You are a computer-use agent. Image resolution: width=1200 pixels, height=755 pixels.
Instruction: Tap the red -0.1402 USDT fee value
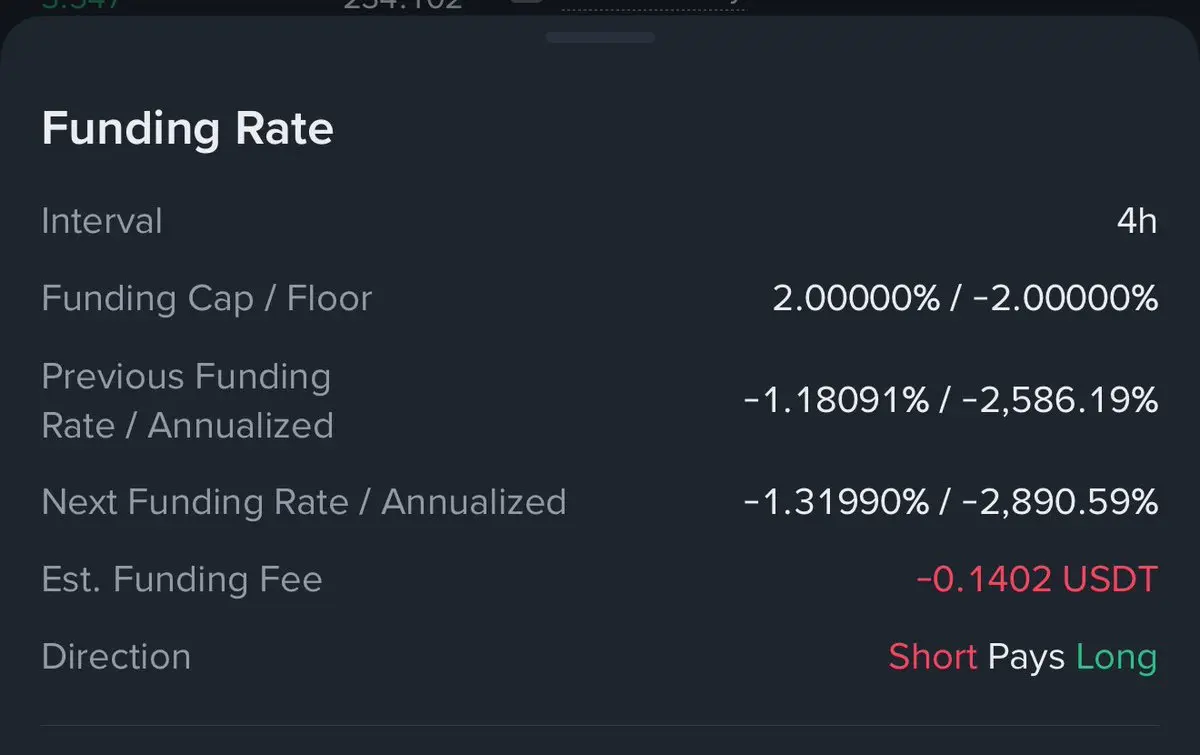[x=1036, y=579]
